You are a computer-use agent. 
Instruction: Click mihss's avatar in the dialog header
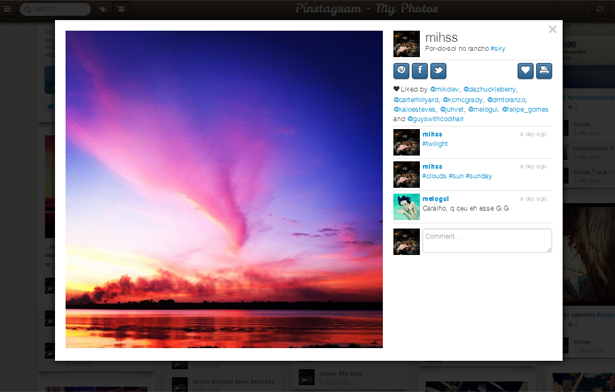[x=406, y=44]
